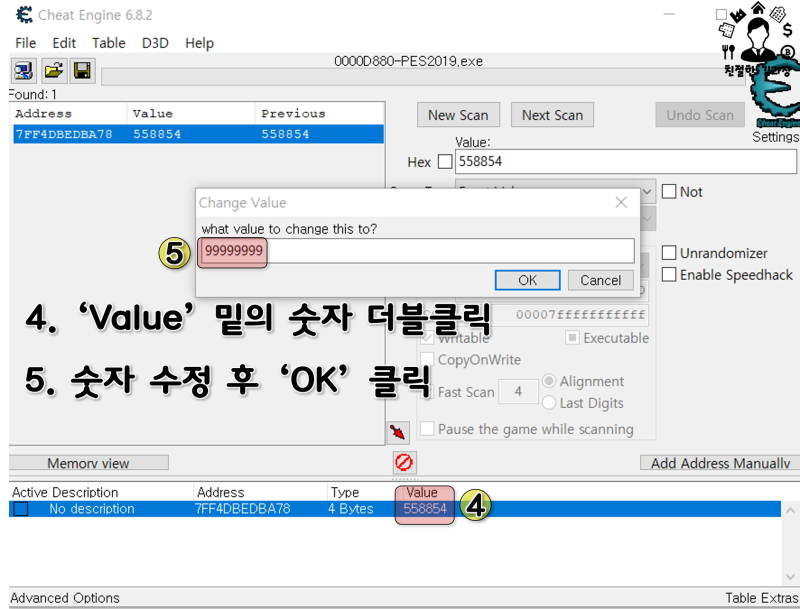Screen dimensions: 800x609
Task: Click the Type column header in address table
Action: point(345,492)
